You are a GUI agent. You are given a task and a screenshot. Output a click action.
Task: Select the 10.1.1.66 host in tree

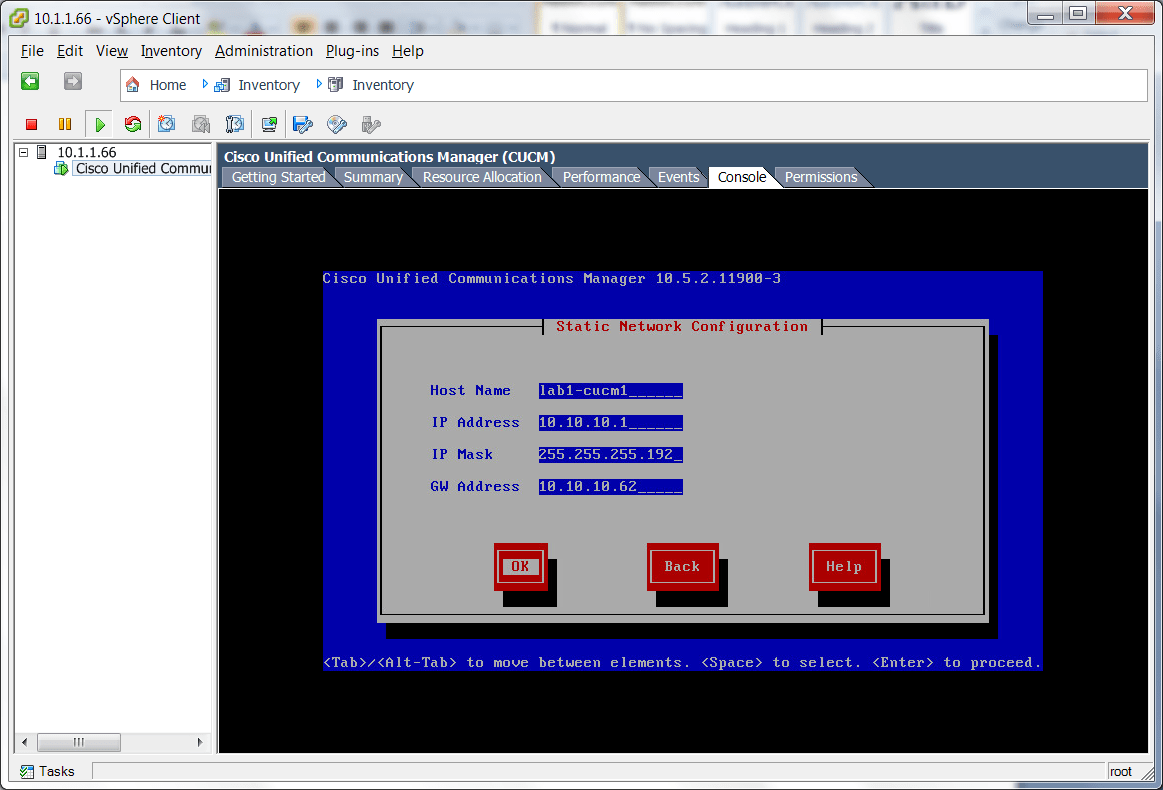(87, 152)
